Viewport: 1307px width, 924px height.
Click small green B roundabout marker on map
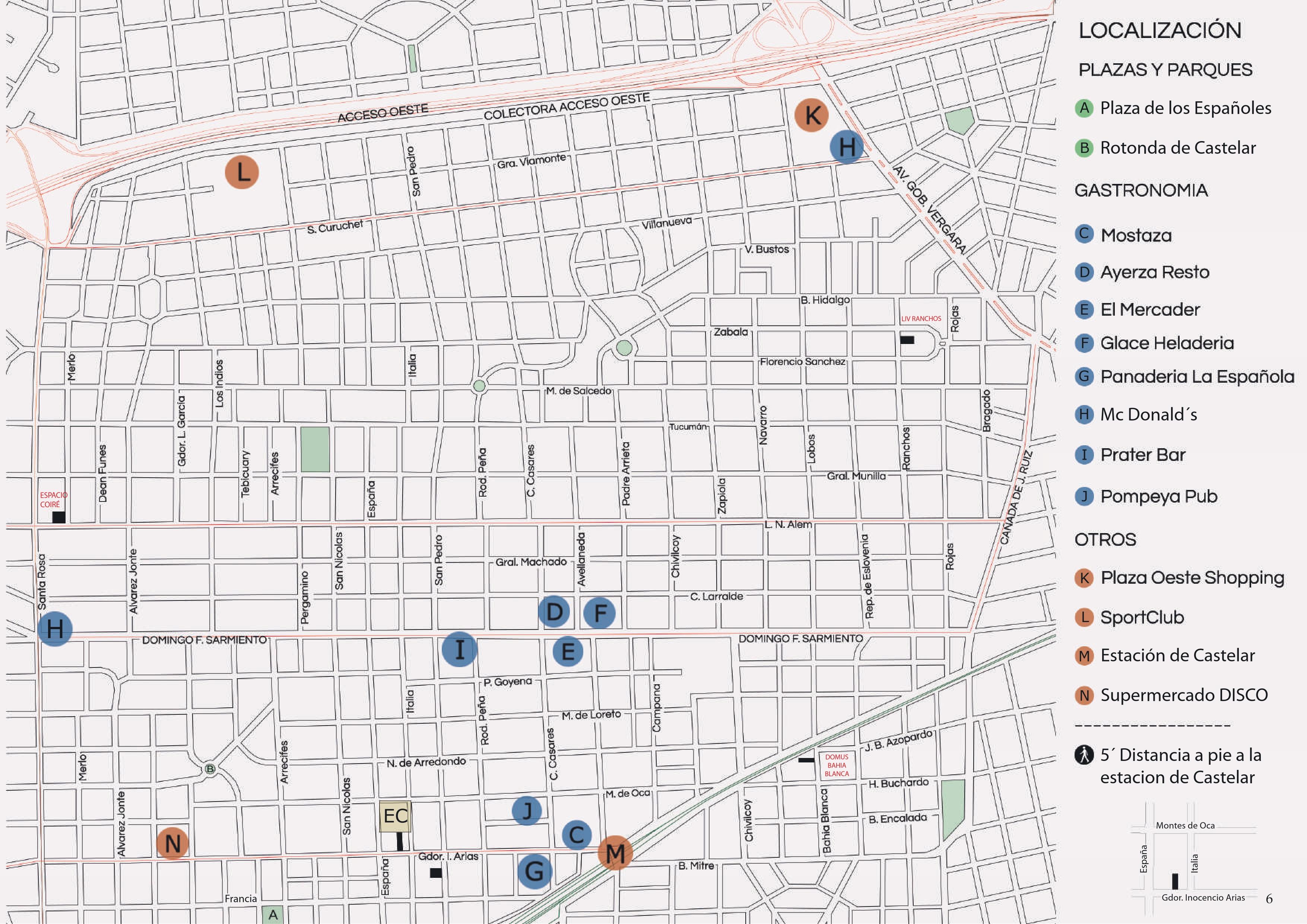[210, 769]
